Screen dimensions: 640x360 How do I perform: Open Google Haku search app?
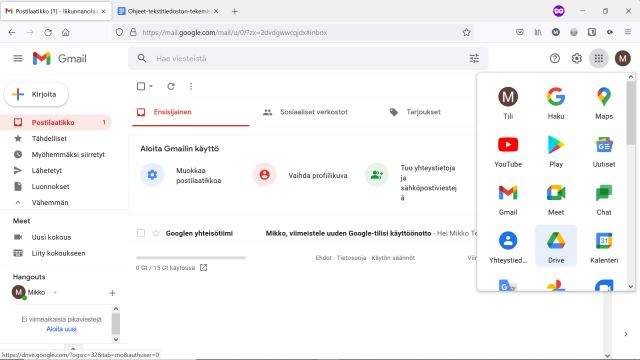click(x=556, y=103)
